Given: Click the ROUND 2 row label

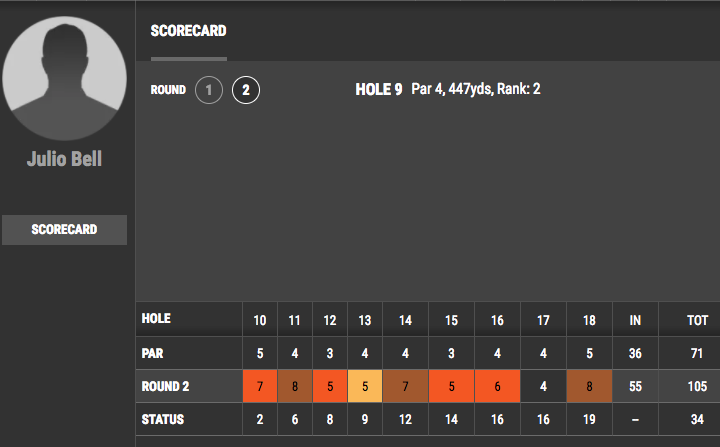Looking at the screenshot, I should [x=165, y=386].
